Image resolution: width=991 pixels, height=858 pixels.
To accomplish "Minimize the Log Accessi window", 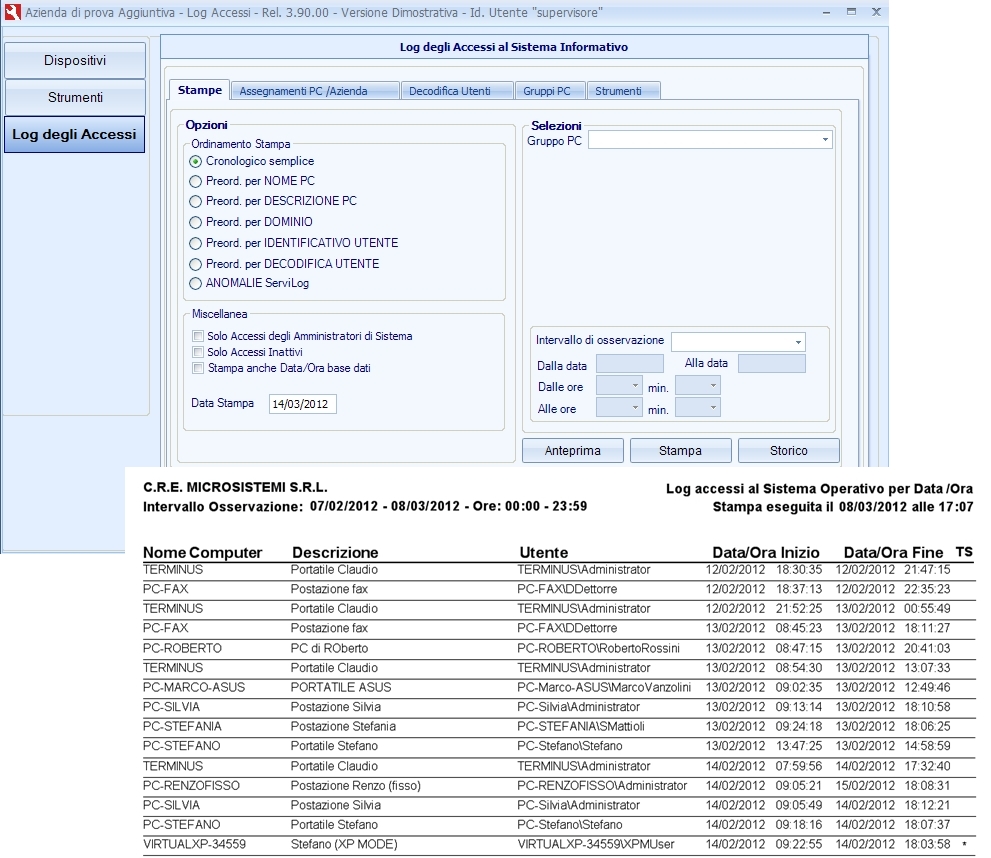I will (826, 11).
